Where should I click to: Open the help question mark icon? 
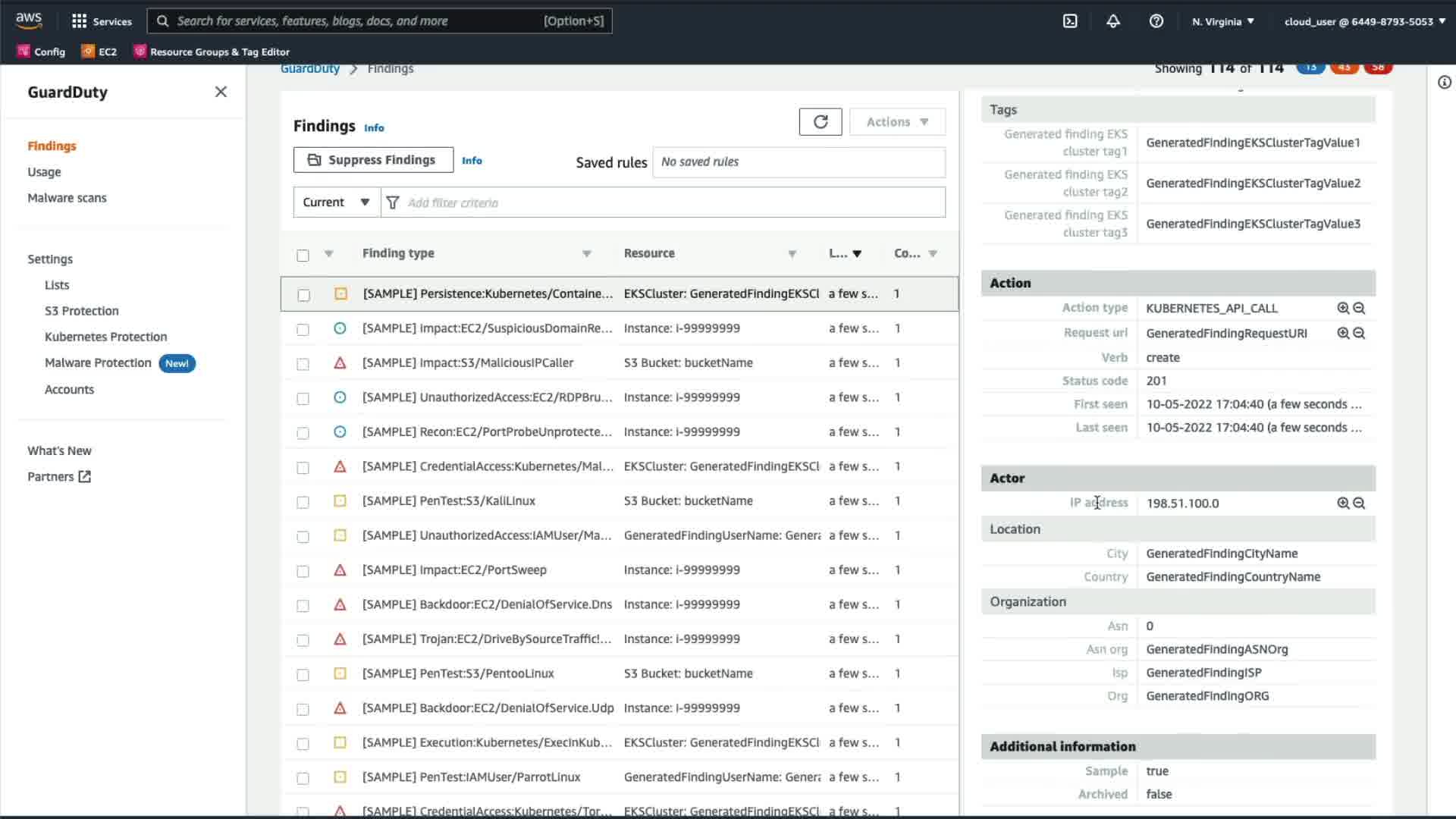coord(1156,21)
